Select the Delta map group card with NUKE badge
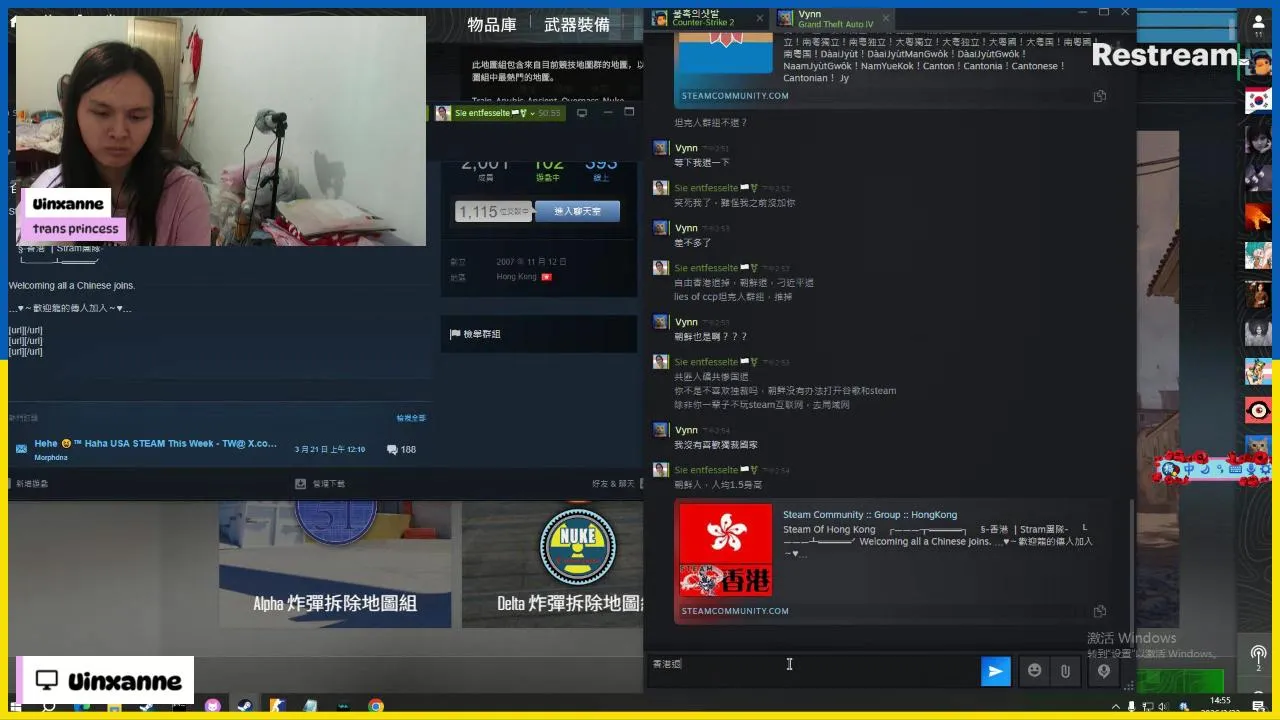This screenshot has height=720, width=1280. point(552,565)
